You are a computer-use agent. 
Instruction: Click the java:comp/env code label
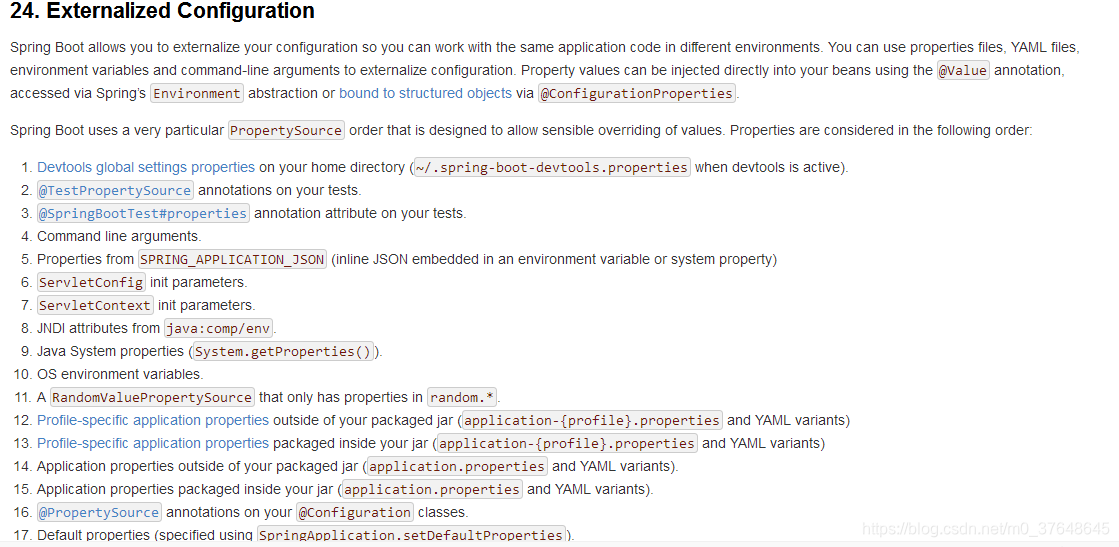pos(219,328)
